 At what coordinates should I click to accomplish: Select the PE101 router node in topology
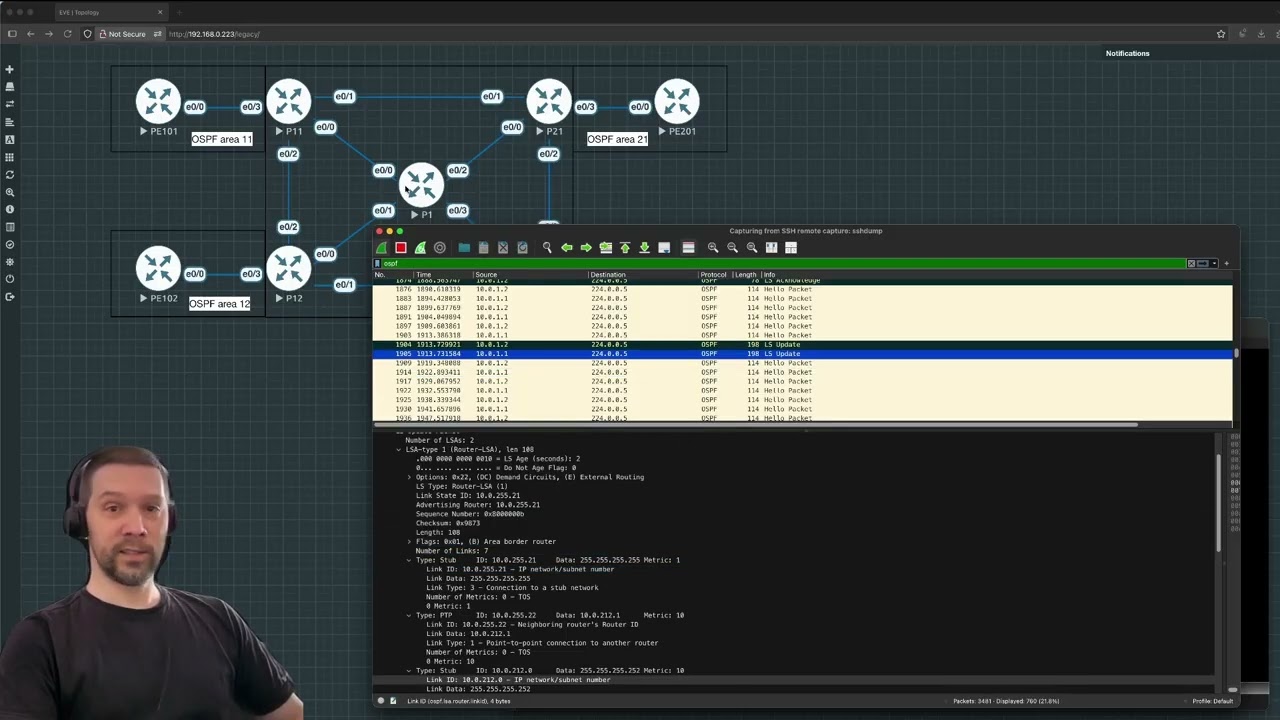pos(158,102)
